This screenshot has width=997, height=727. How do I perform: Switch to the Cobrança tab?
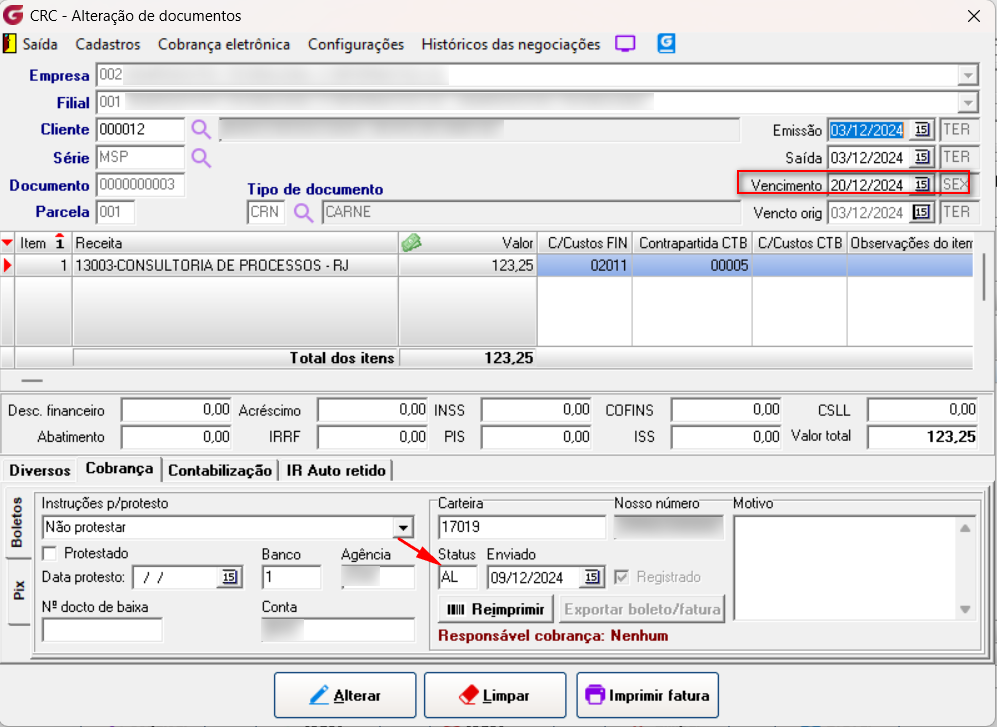click(x=120, y=469)
